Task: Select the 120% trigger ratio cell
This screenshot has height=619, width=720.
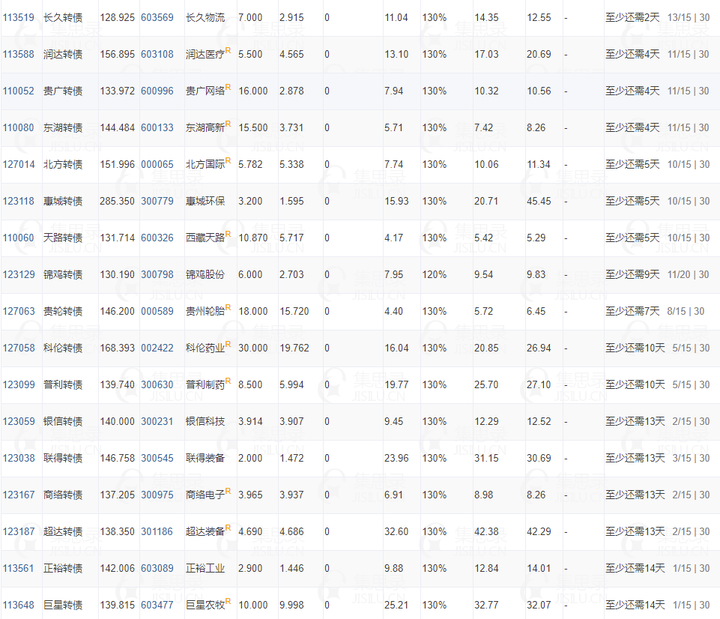Action: 434,275
